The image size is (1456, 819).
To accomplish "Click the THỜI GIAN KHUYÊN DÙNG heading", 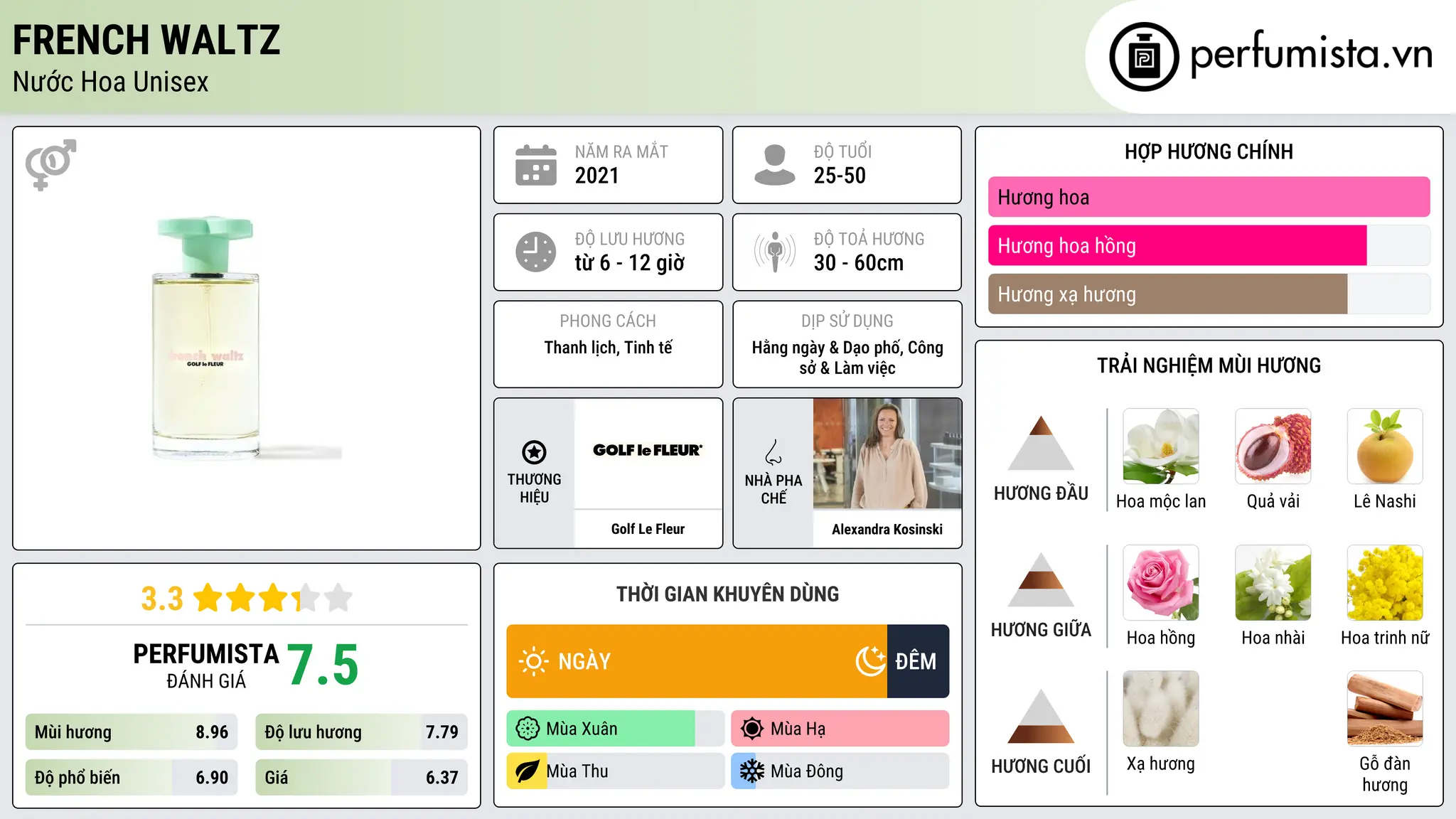I will tap(728, 594).
